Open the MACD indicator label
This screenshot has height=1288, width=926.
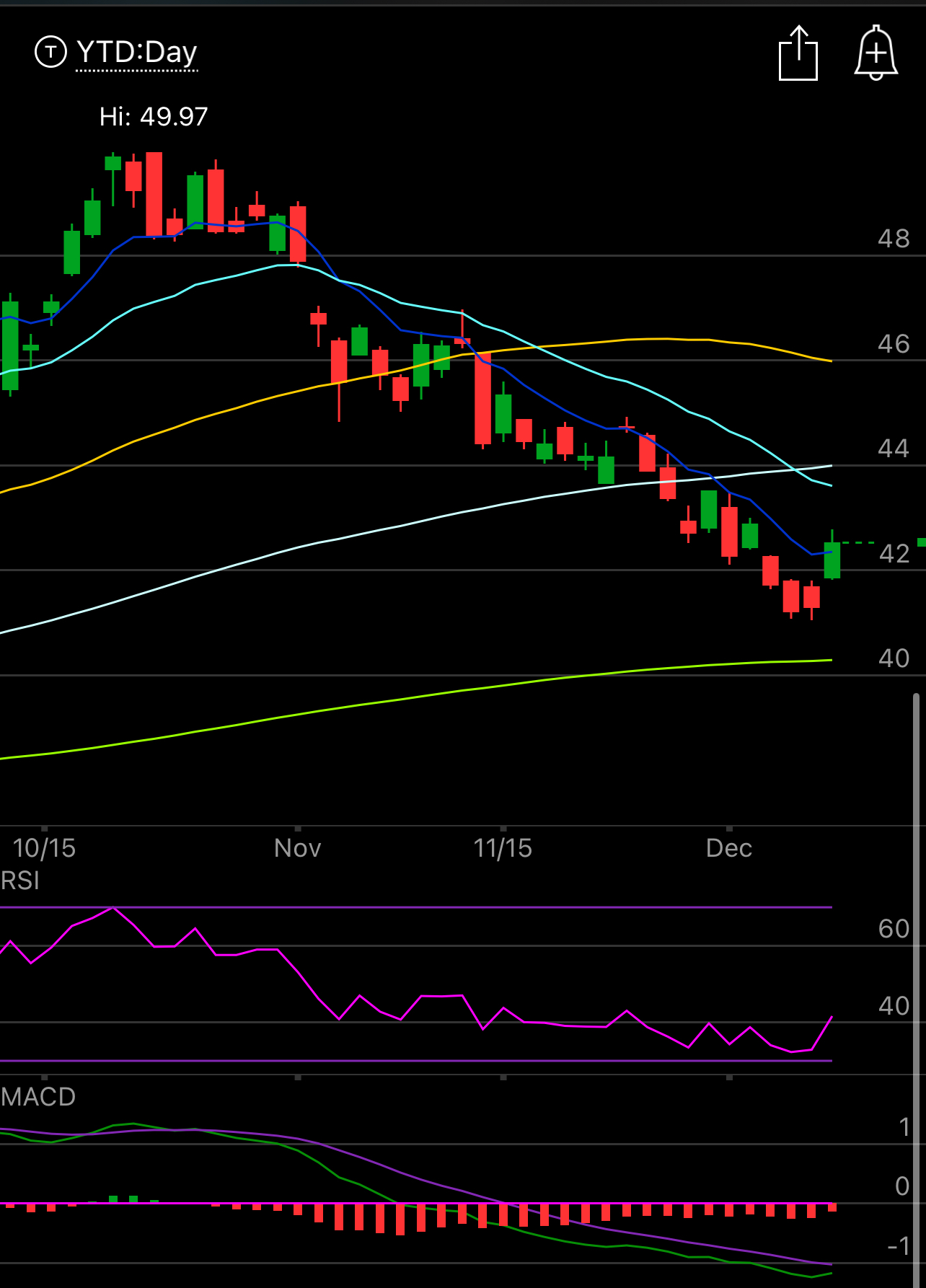point(38,1097)
